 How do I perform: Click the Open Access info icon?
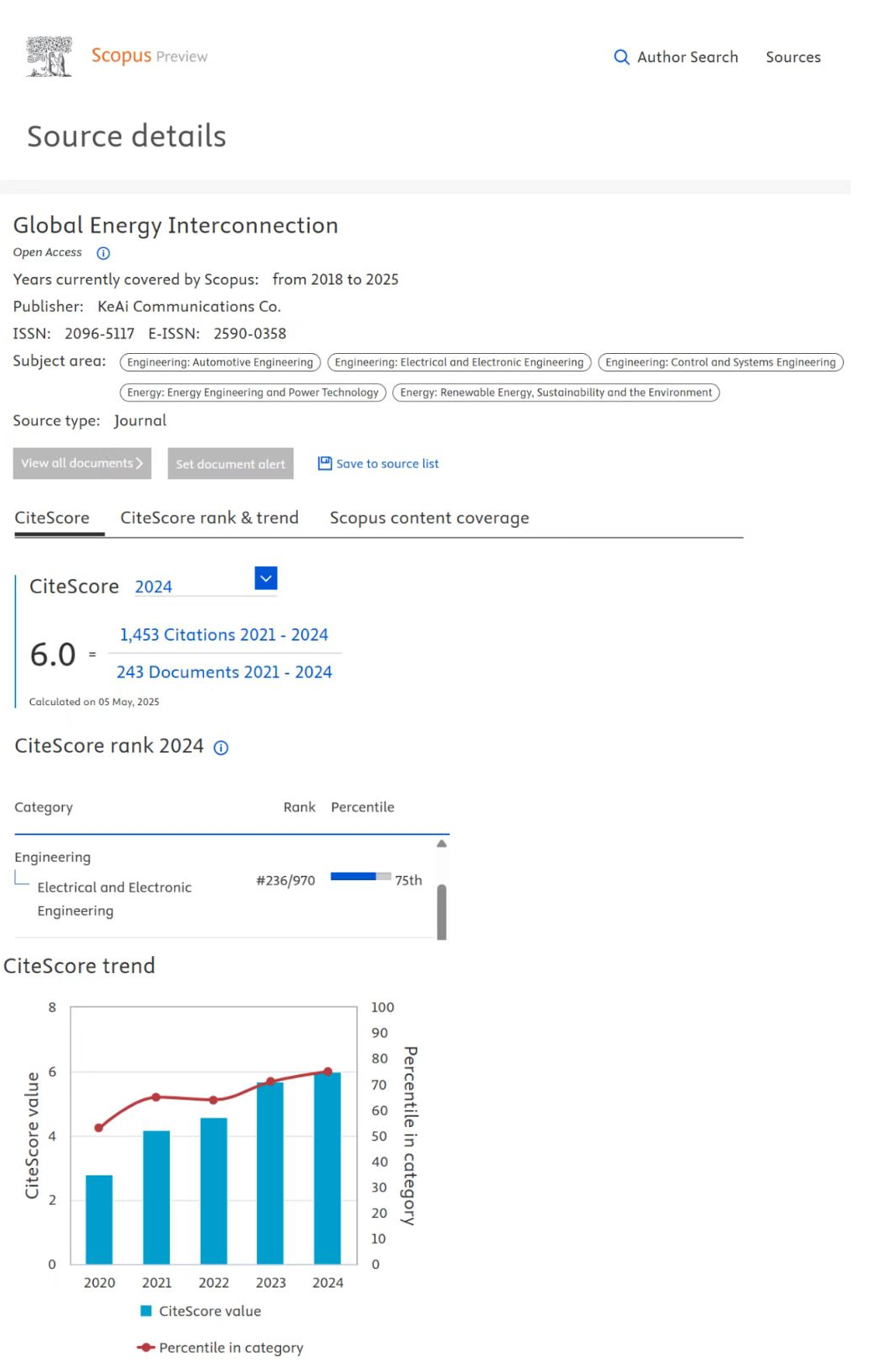[104, 253]
